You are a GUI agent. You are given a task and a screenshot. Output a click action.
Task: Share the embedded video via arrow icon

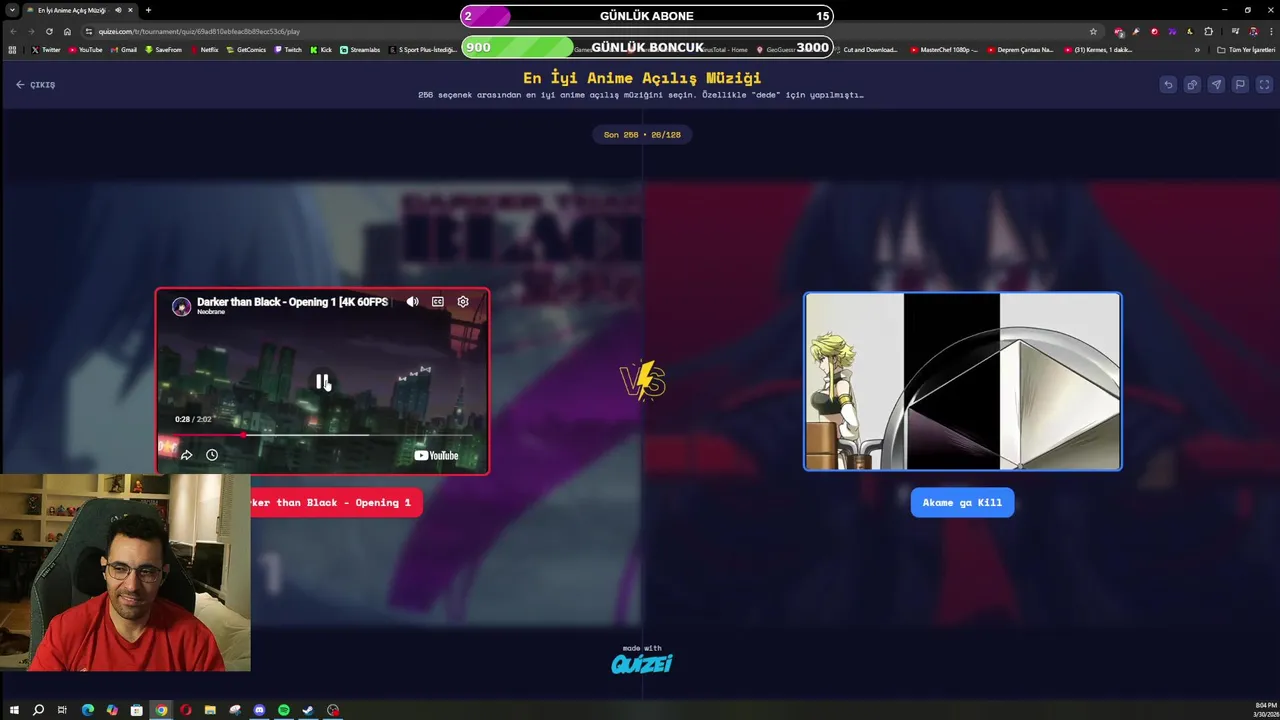(x=186, y=455)
